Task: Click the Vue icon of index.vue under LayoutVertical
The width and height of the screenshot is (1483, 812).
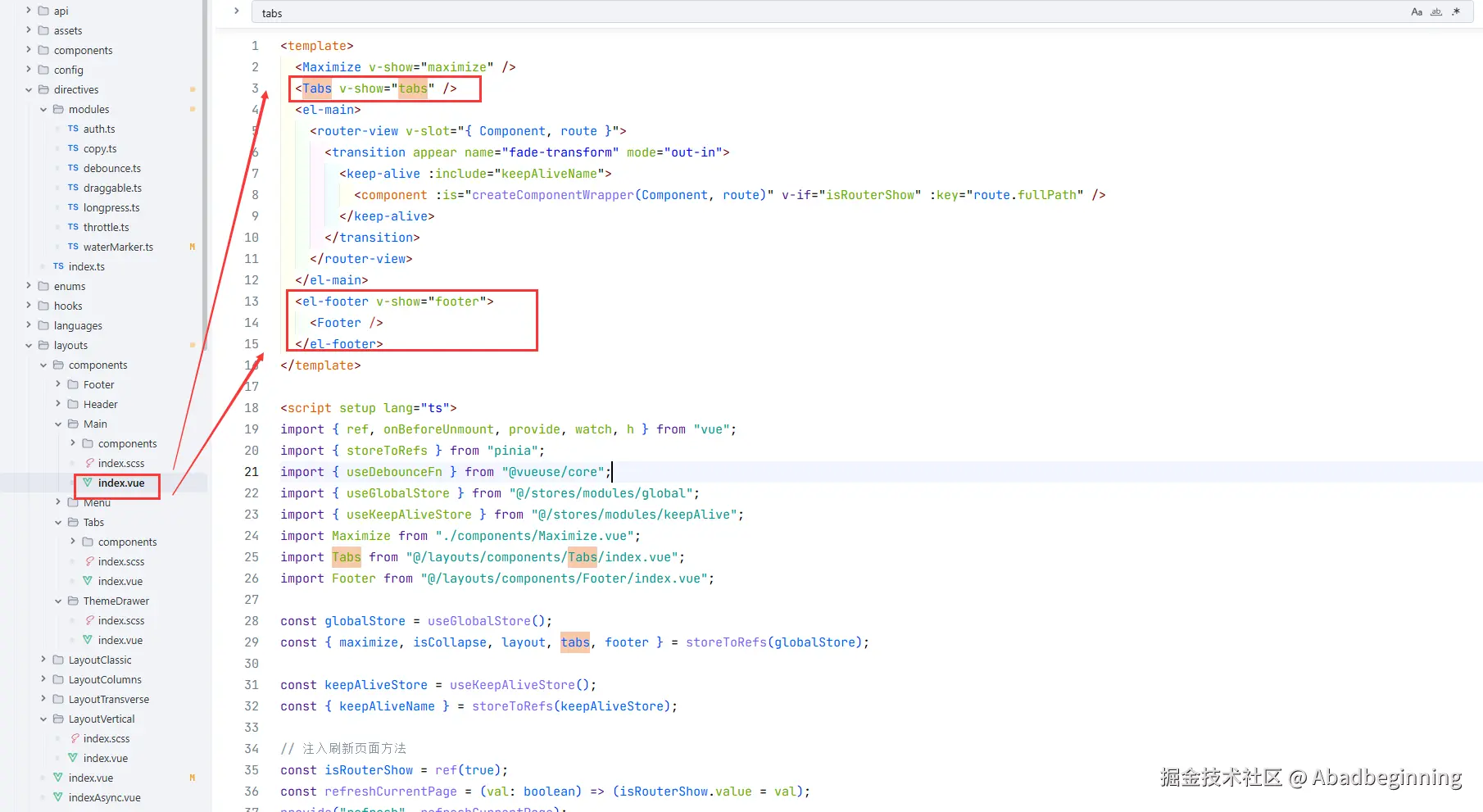Action: [73, 758]
